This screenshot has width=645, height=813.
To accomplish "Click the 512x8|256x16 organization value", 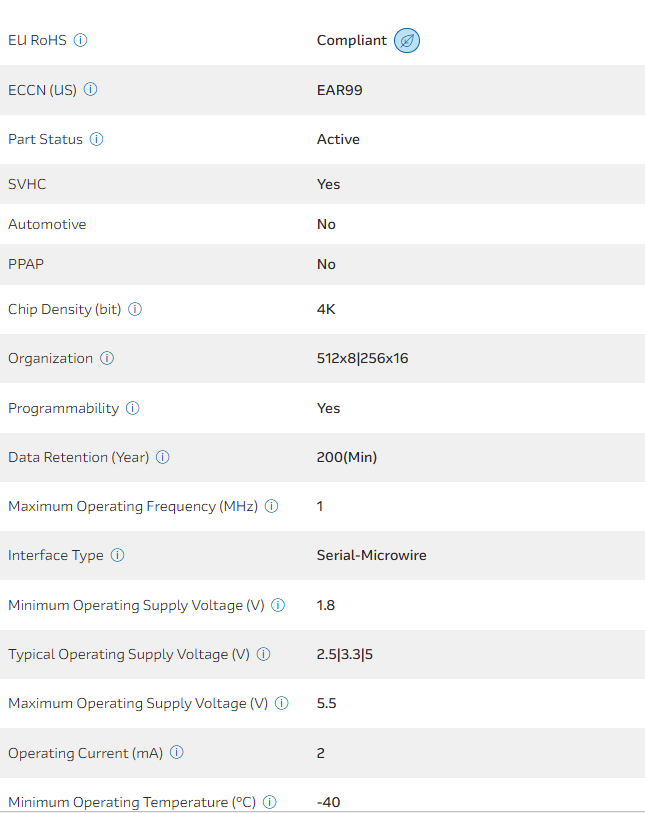I will (x=362, y=358).
